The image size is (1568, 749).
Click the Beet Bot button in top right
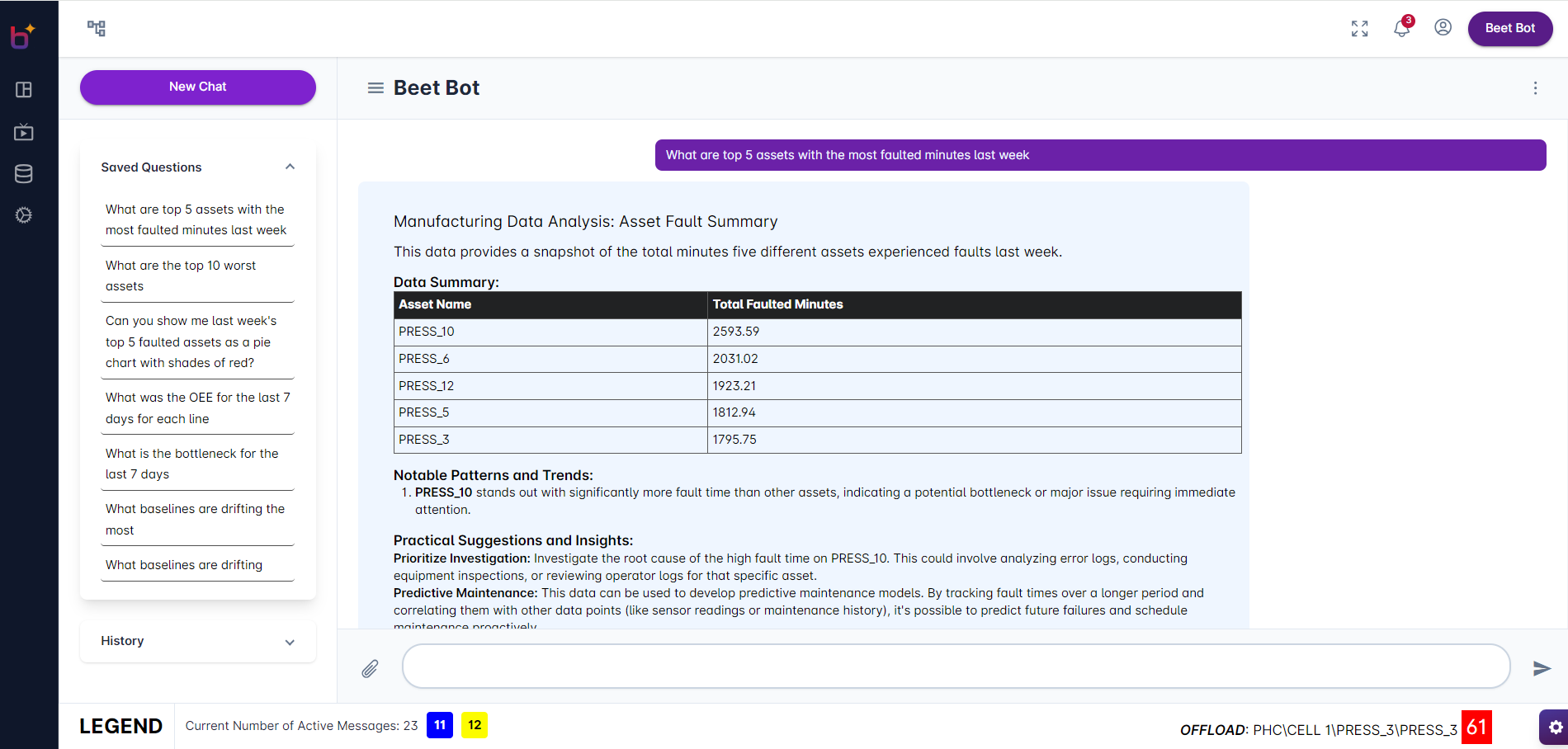coord(1509,29)
